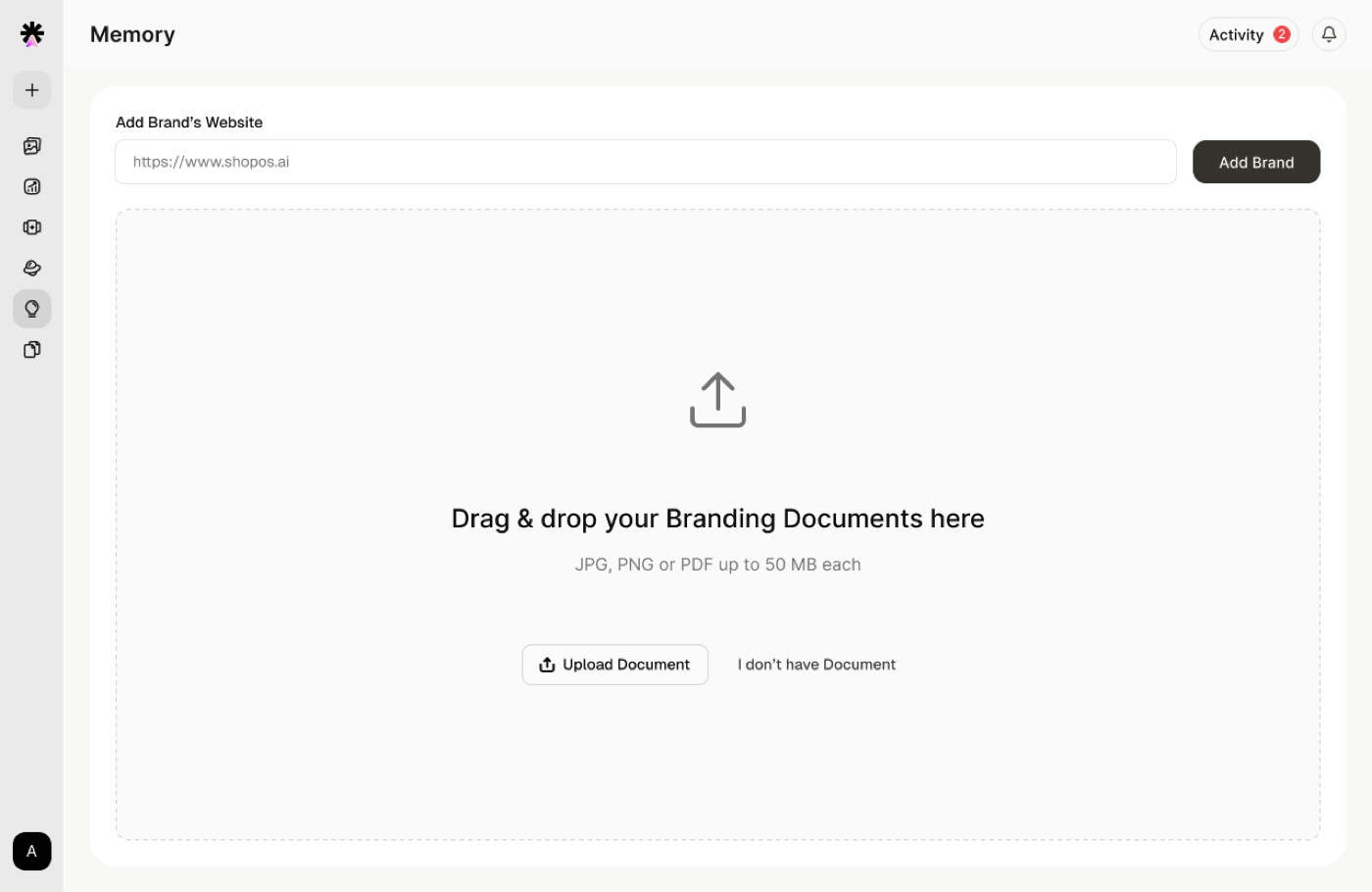The image size is (1372, 892).
Task: Click the Add Brand button
Action: [1256, 162]
